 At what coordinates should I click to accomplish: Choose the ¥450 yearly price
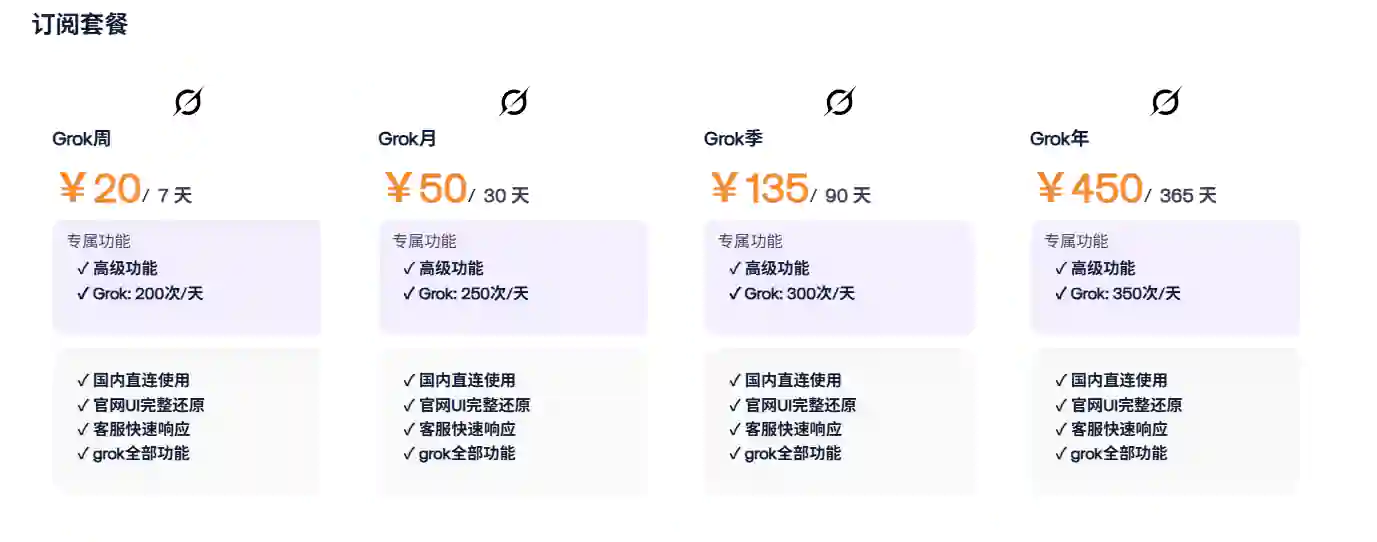(x=1090, y=188)
